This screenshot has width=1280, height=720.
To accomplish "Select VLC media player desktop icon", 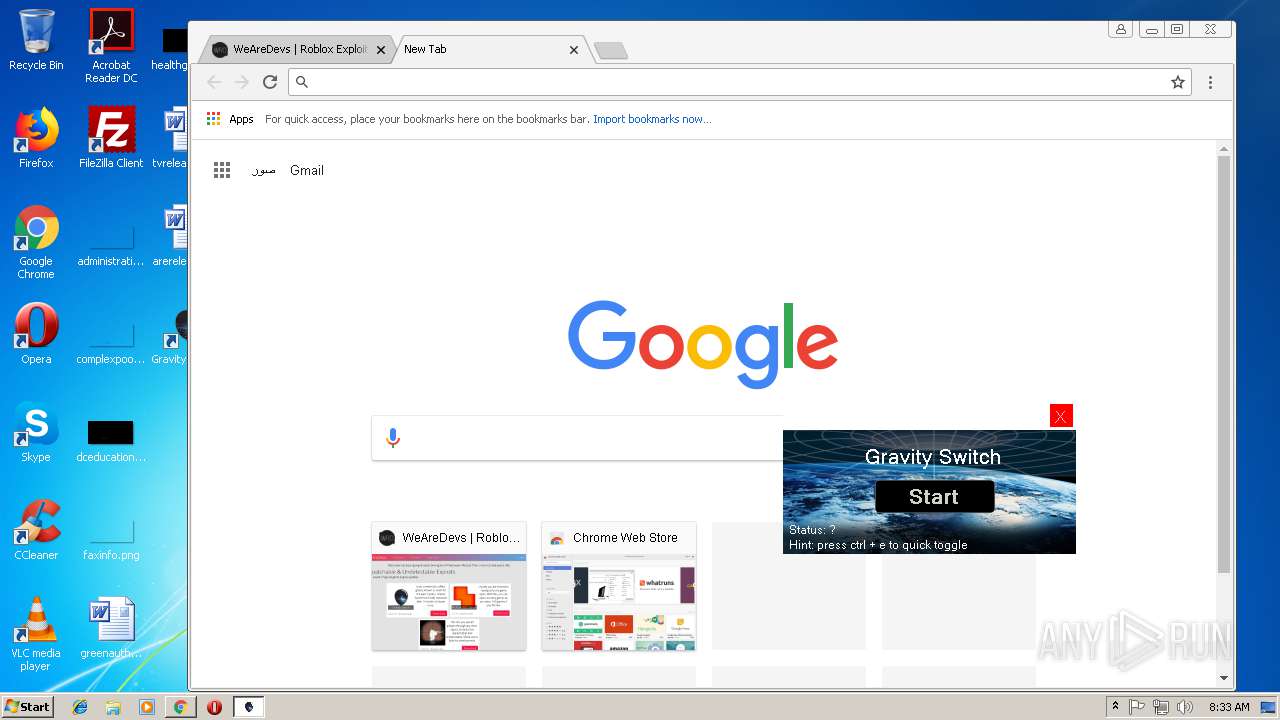I will tap(36, 634).
